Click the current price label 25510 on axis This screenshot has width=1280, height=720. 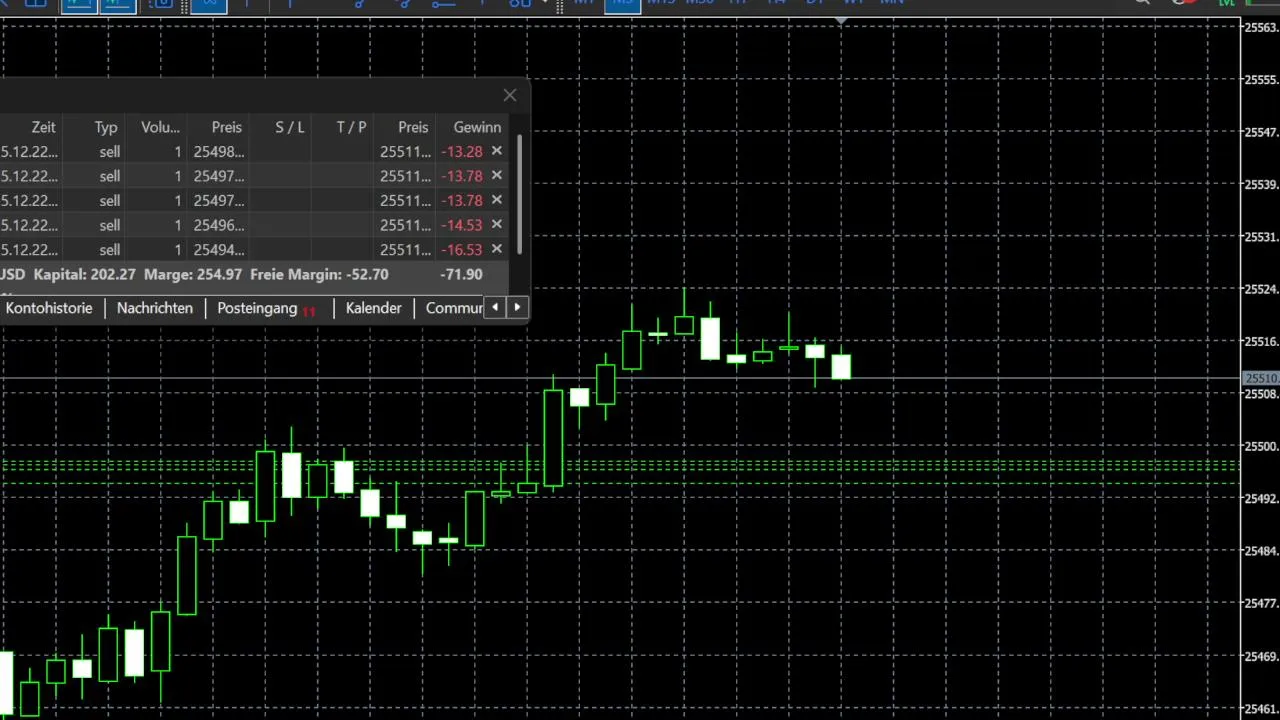1260,379
